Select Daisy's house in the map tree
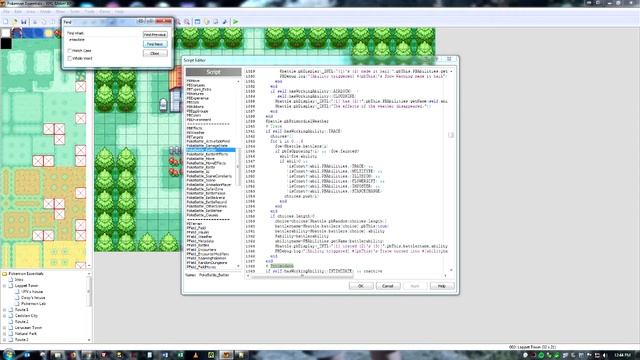The width and height of the screenshot is (640, 360). click(32, 298)
